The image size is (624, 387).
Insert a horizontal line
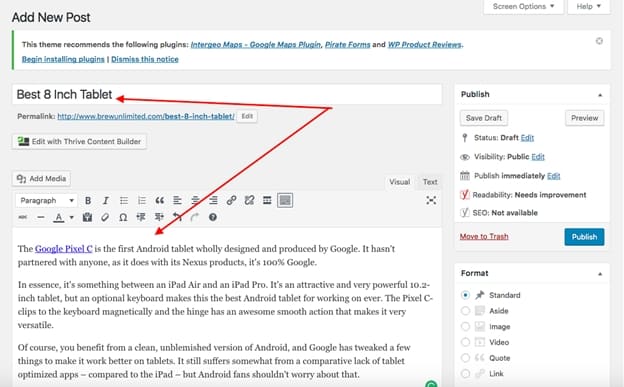[41, 217]
